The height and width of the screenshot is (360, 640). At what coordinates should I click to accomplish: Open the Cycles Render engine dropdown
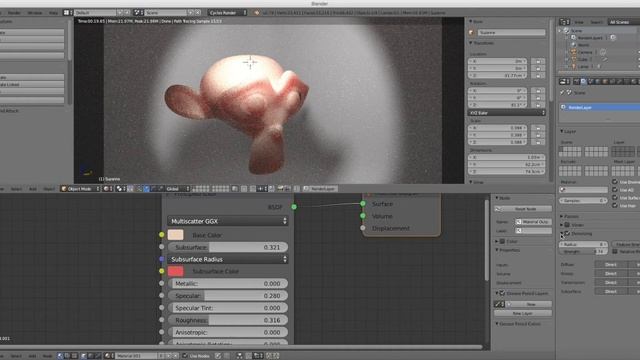point(228,13)
